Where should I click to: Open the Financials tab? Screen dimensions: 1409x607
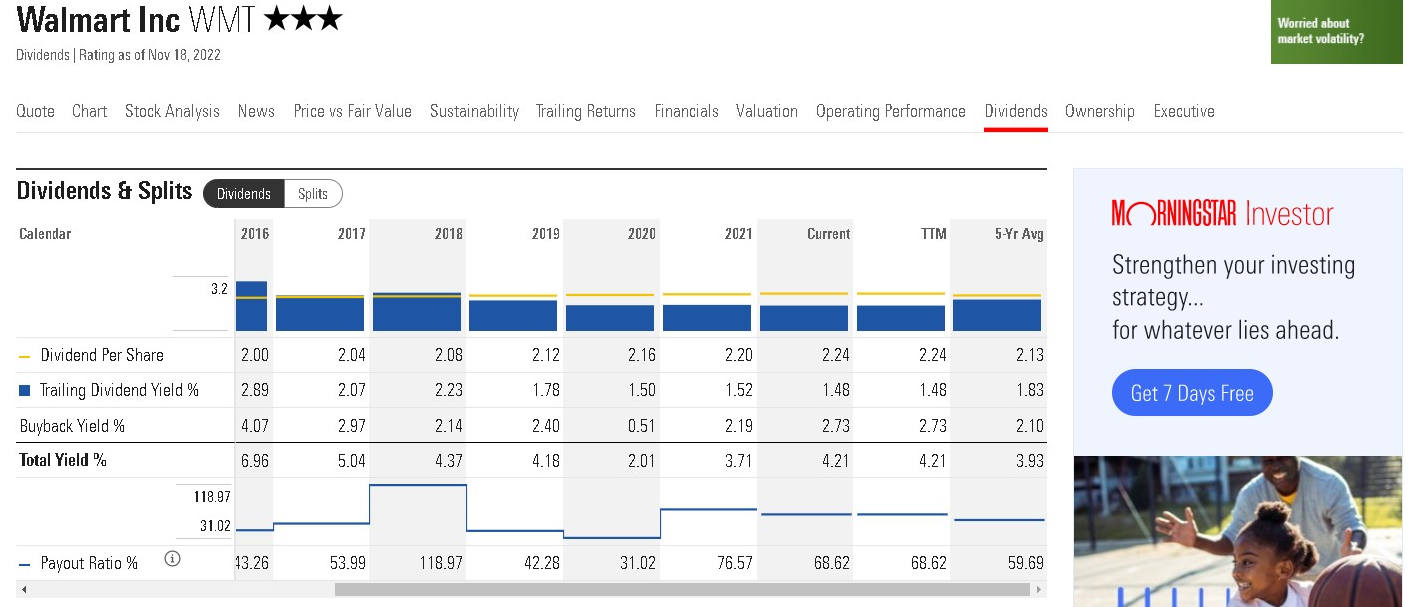tap(686, 111)
